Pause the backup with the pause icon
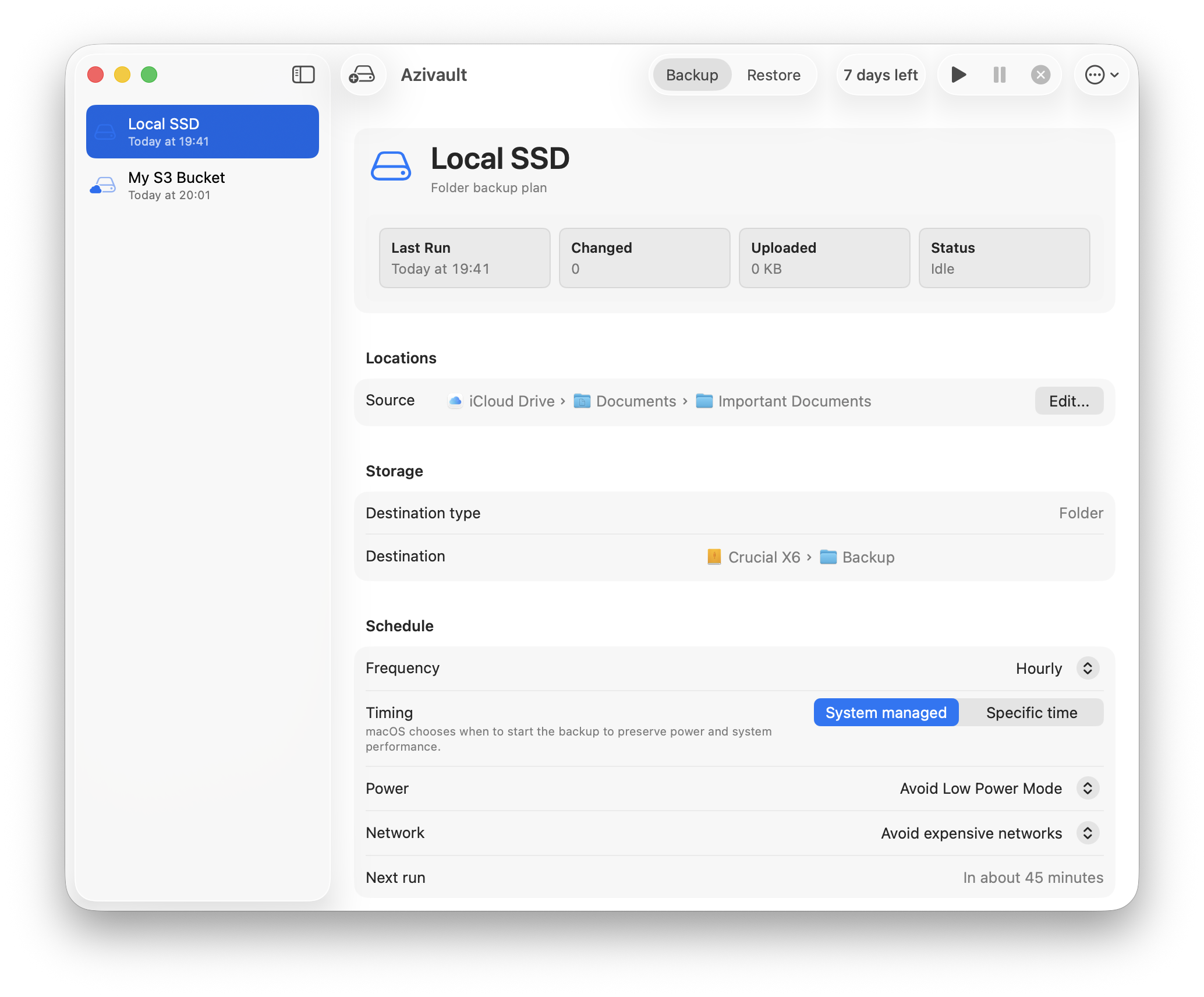The width and height of the screenshot is (1204, 997). pos(1000,75)
